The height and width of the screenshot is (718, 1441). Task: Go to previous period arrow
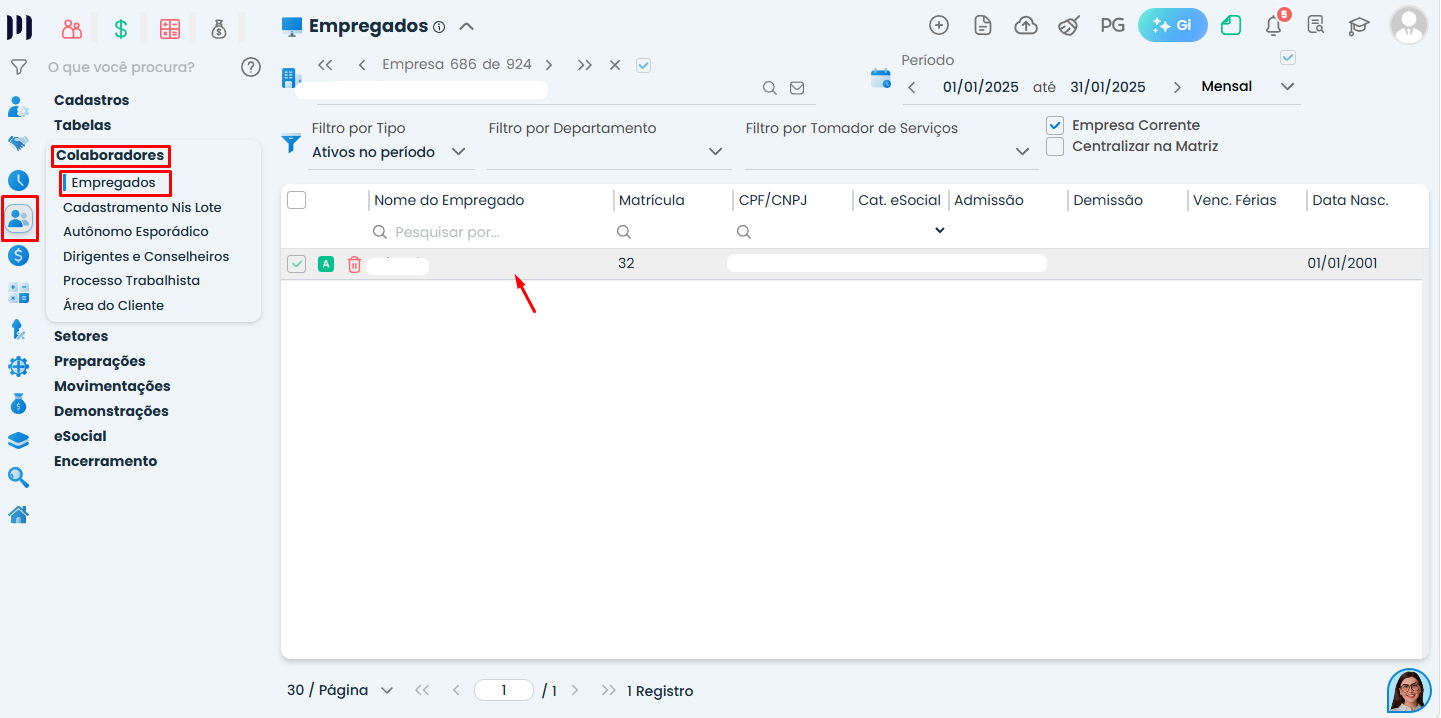pyautogui.click(x=912, y=87)
